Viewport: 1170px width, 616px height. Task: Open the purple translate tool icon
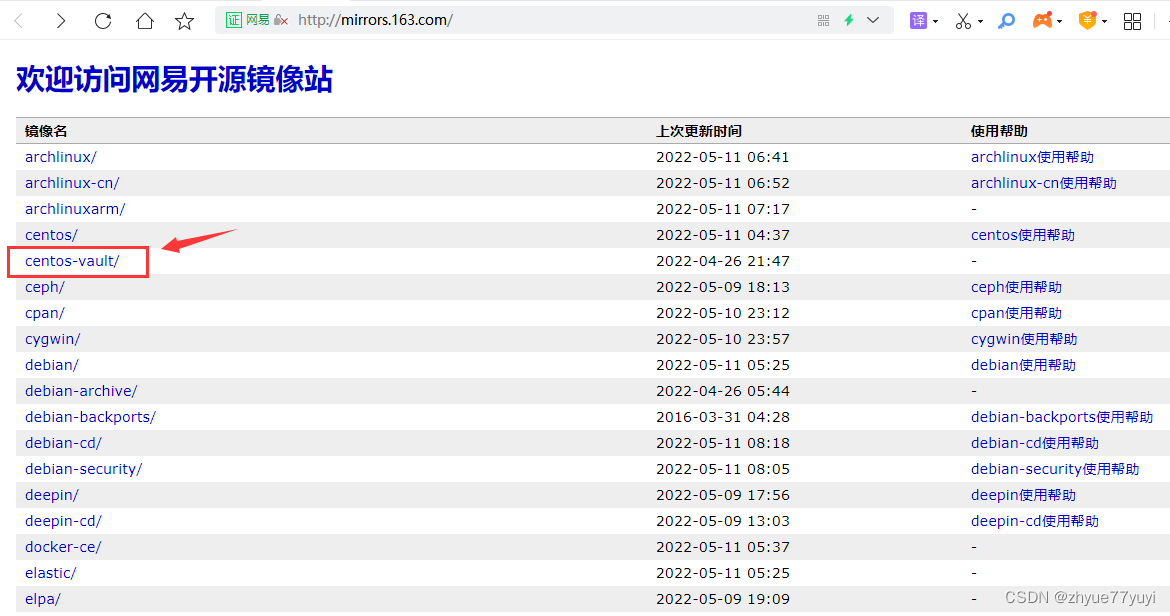point(918,21)
